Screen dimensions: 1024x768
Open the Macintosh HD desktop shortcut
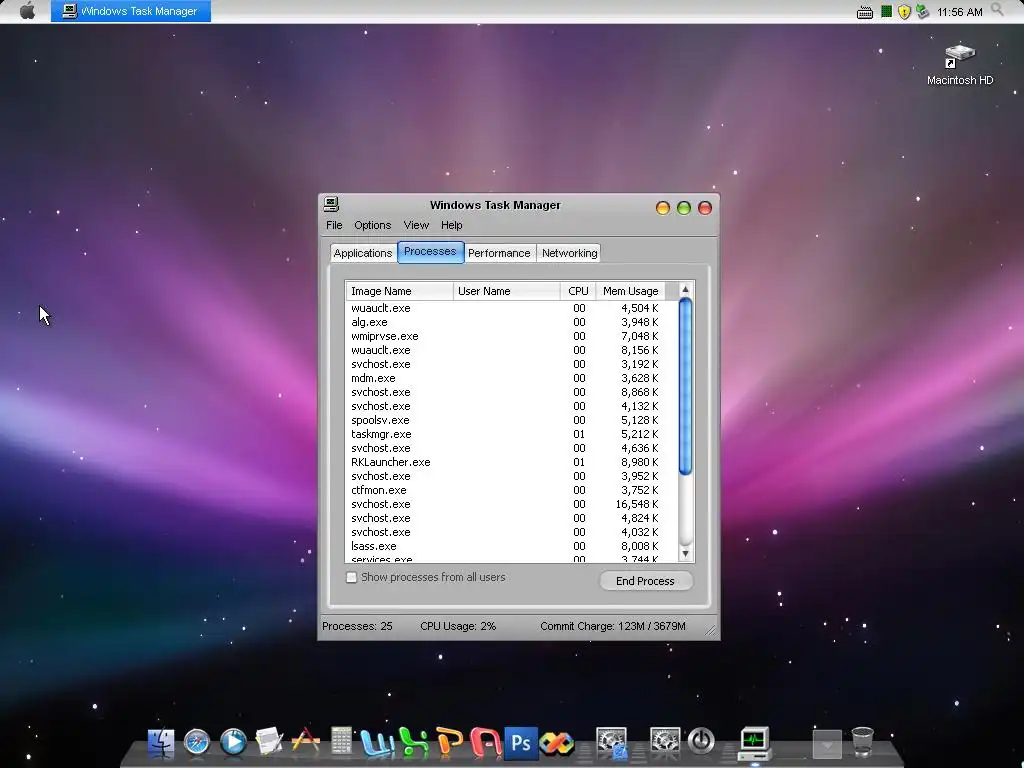click(x=959, y=65)
